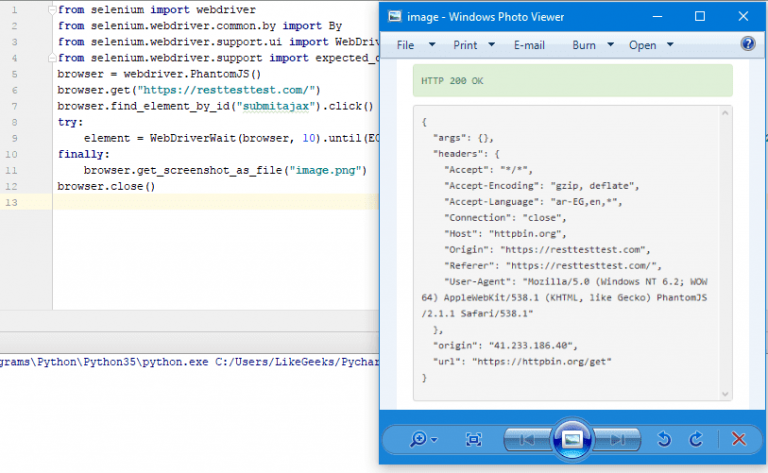Click the "submitajax" string in the code editor

pos(276,106)
